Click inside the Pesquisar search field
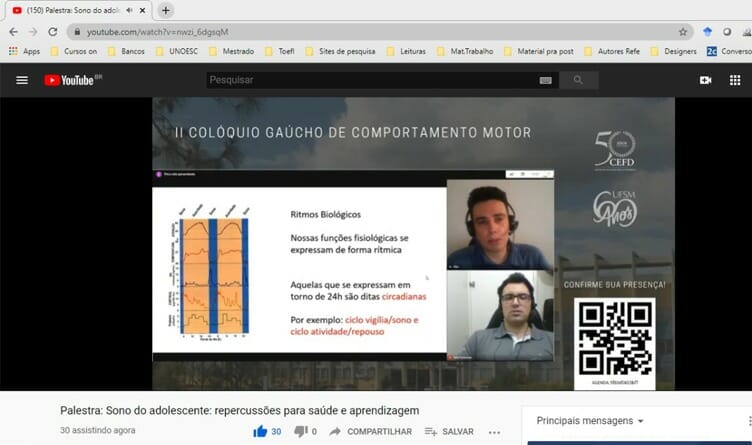Viewport: 752px width, 445px height. click(370, 80)
